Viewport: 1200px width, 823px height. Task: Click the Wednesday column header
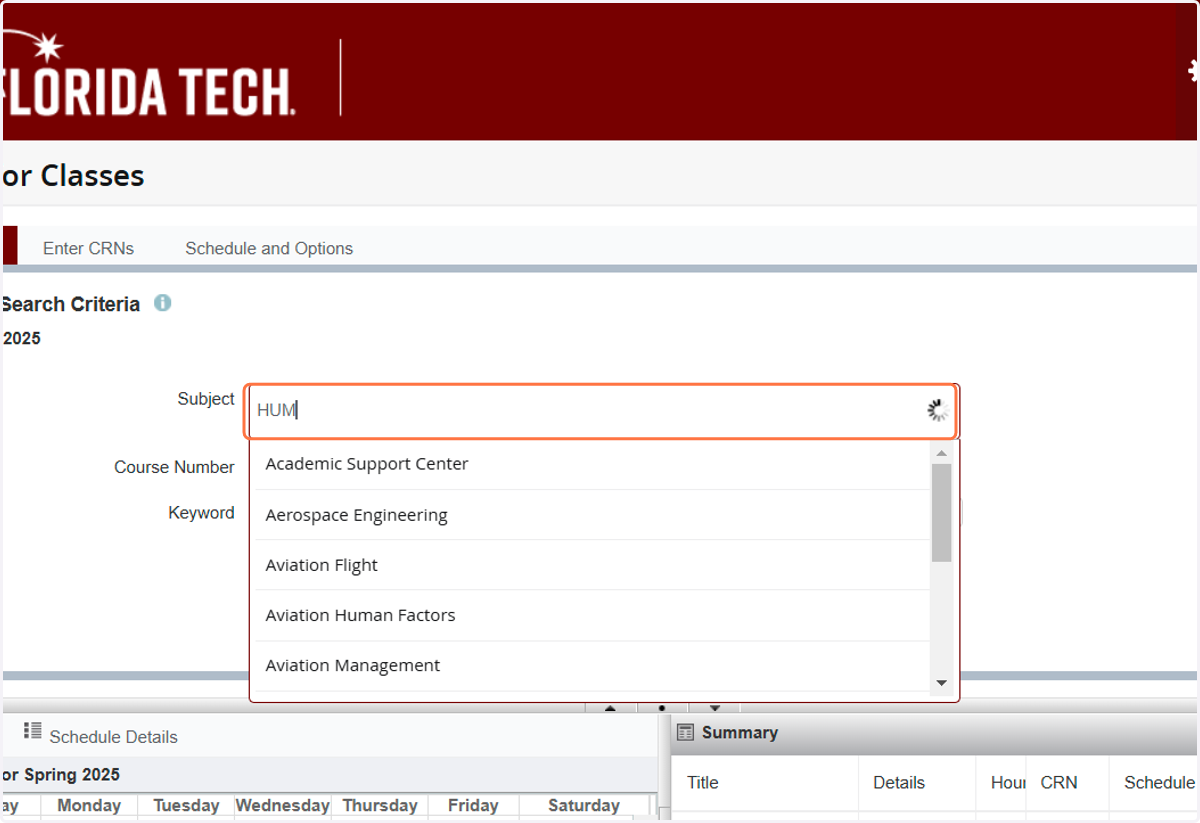[x=282, y=805]
